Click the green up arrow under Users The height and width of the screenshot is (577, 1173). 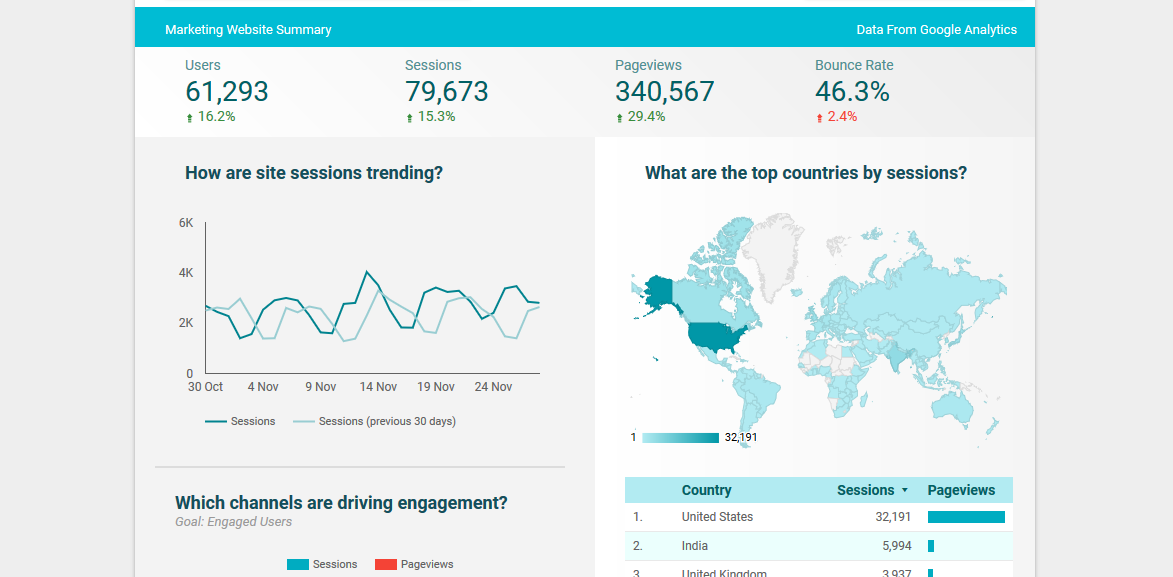[x=189, y=118]
